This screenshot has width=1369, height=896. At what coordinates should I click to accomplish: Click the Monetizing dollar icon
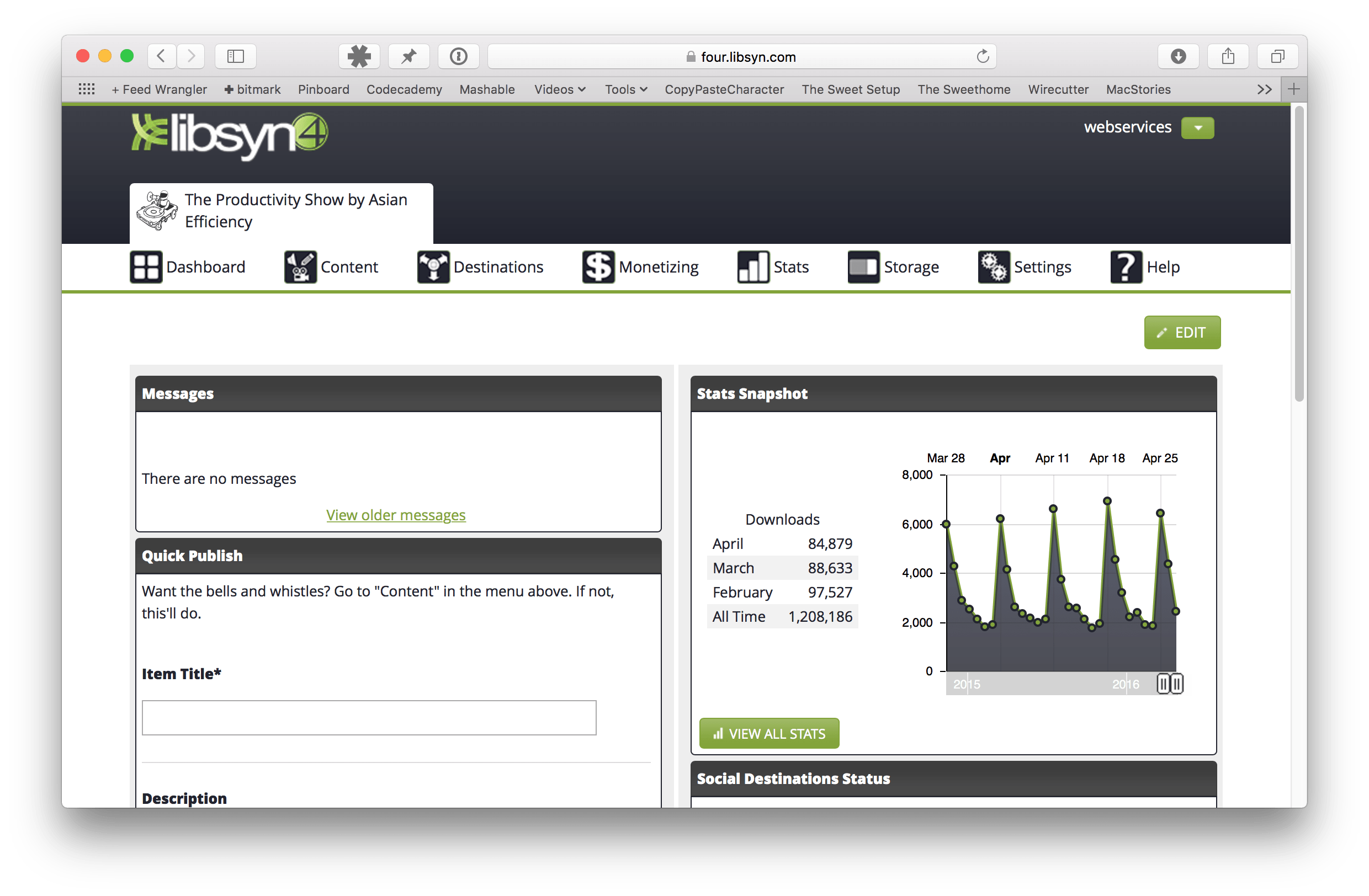click(x=598, y=267)
